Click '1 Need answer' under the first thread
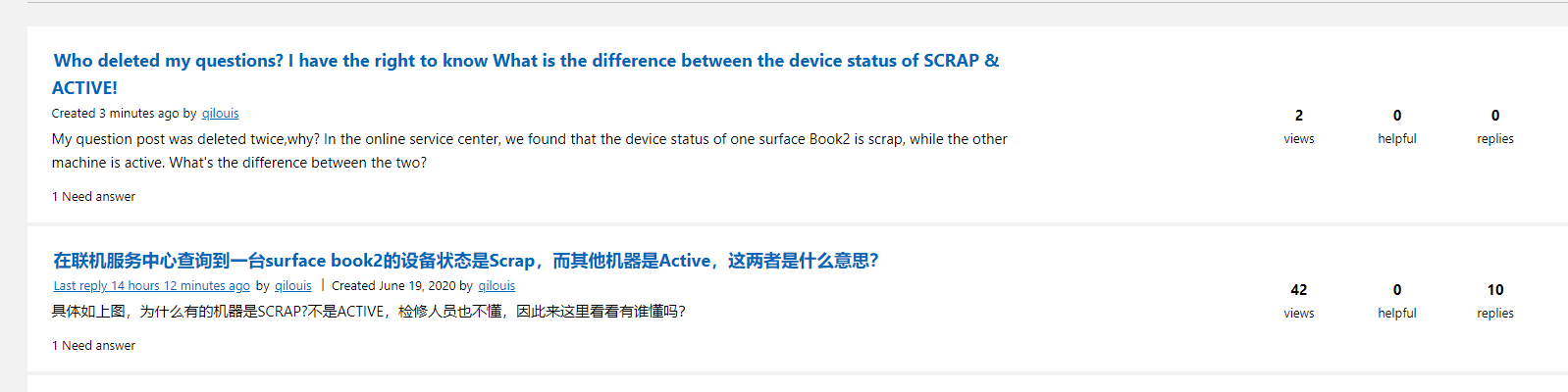Image resolution: width=1568 pixels, height=392 pixels. click(93, 197)
